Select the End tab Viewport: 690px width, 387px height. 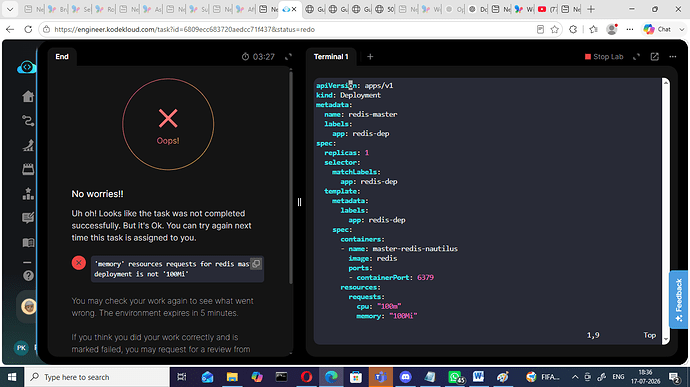click(x=62, y=57)
